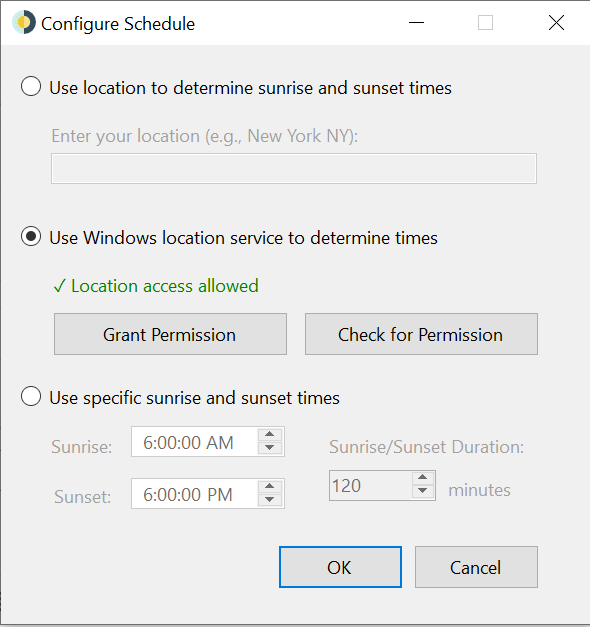Click 'Enter your location' label text

[205, 136]
